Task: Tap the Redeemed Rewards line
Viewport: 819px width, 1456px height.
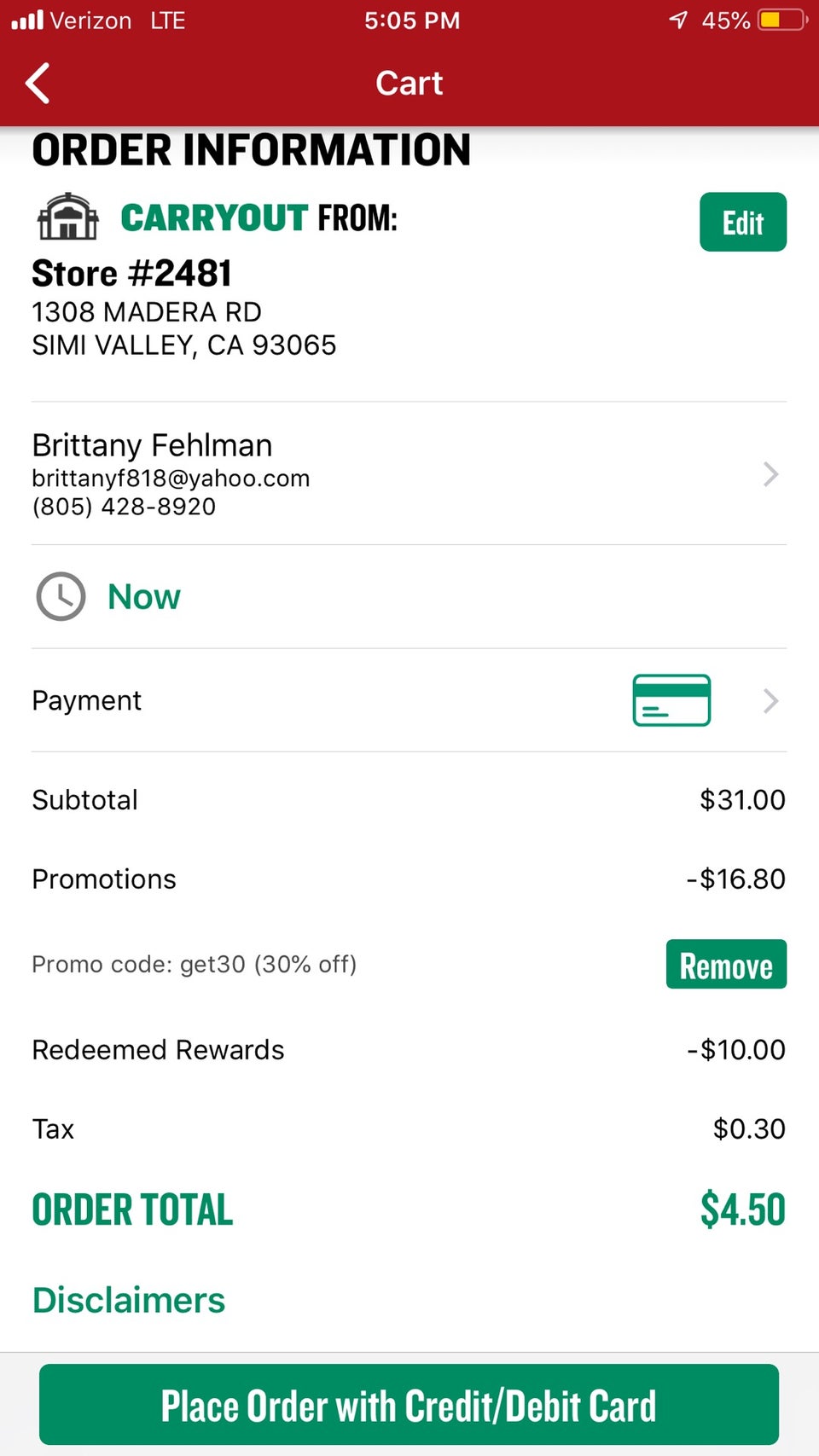Action: pos(158,1050)
